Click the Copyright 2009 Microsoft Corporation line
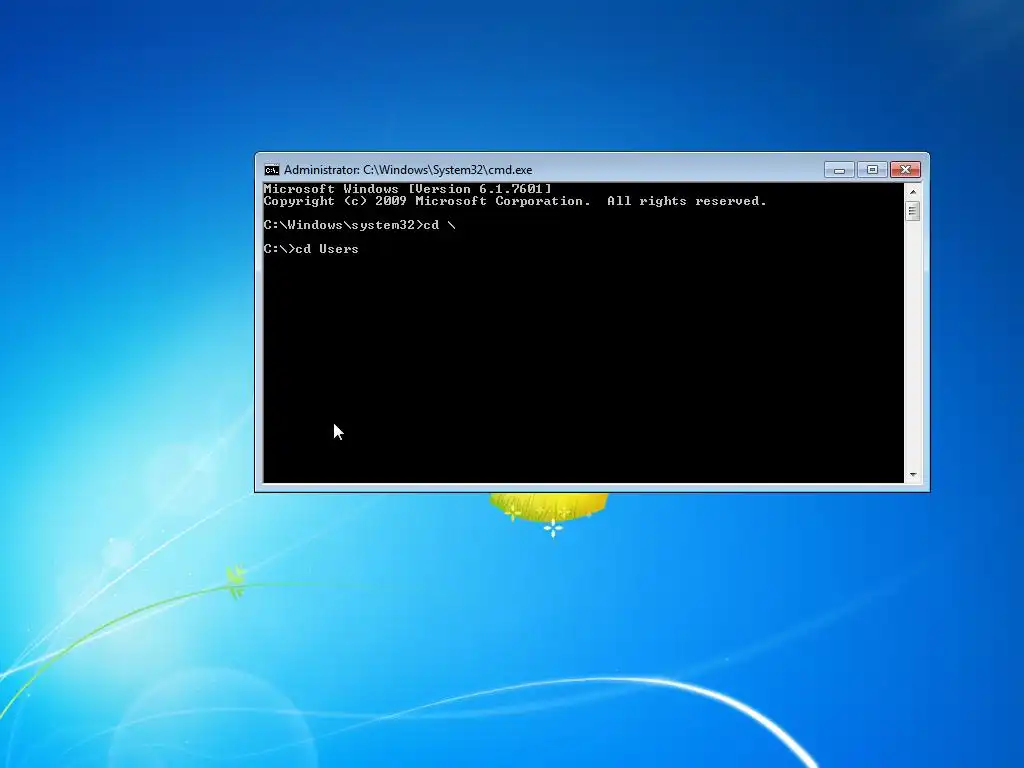The image size is (1024, 768). point(515,201)
